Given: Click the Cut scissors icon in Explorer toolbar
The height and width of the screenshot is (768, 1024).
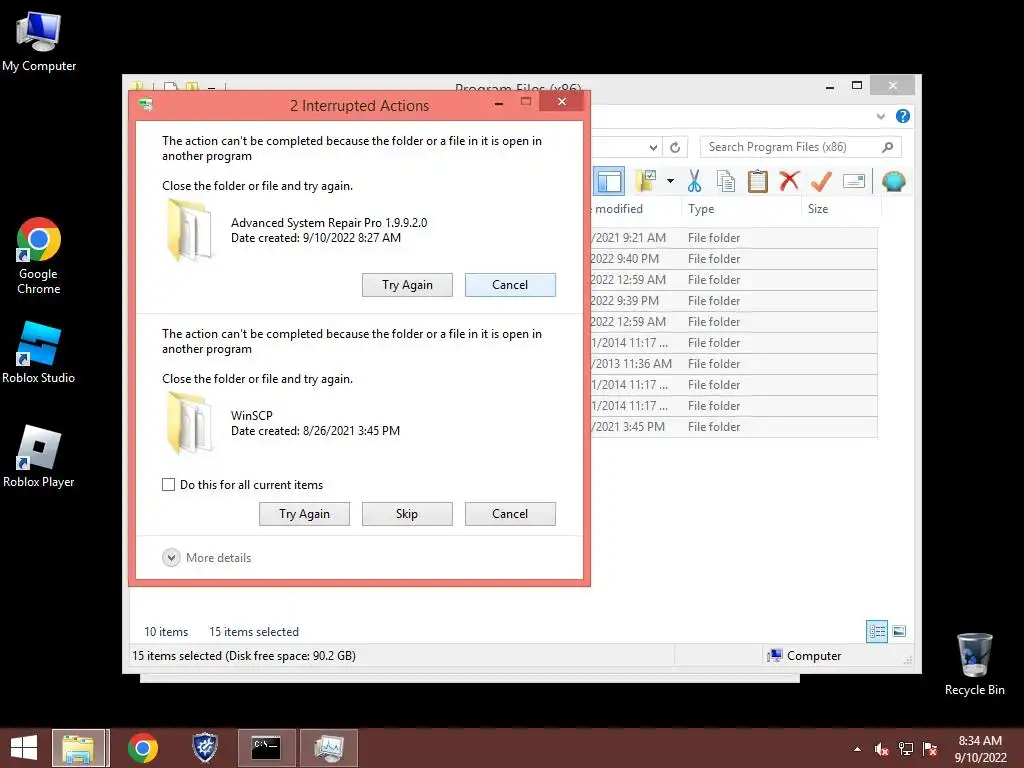Looking at the screenshot, I should [694, 181].
